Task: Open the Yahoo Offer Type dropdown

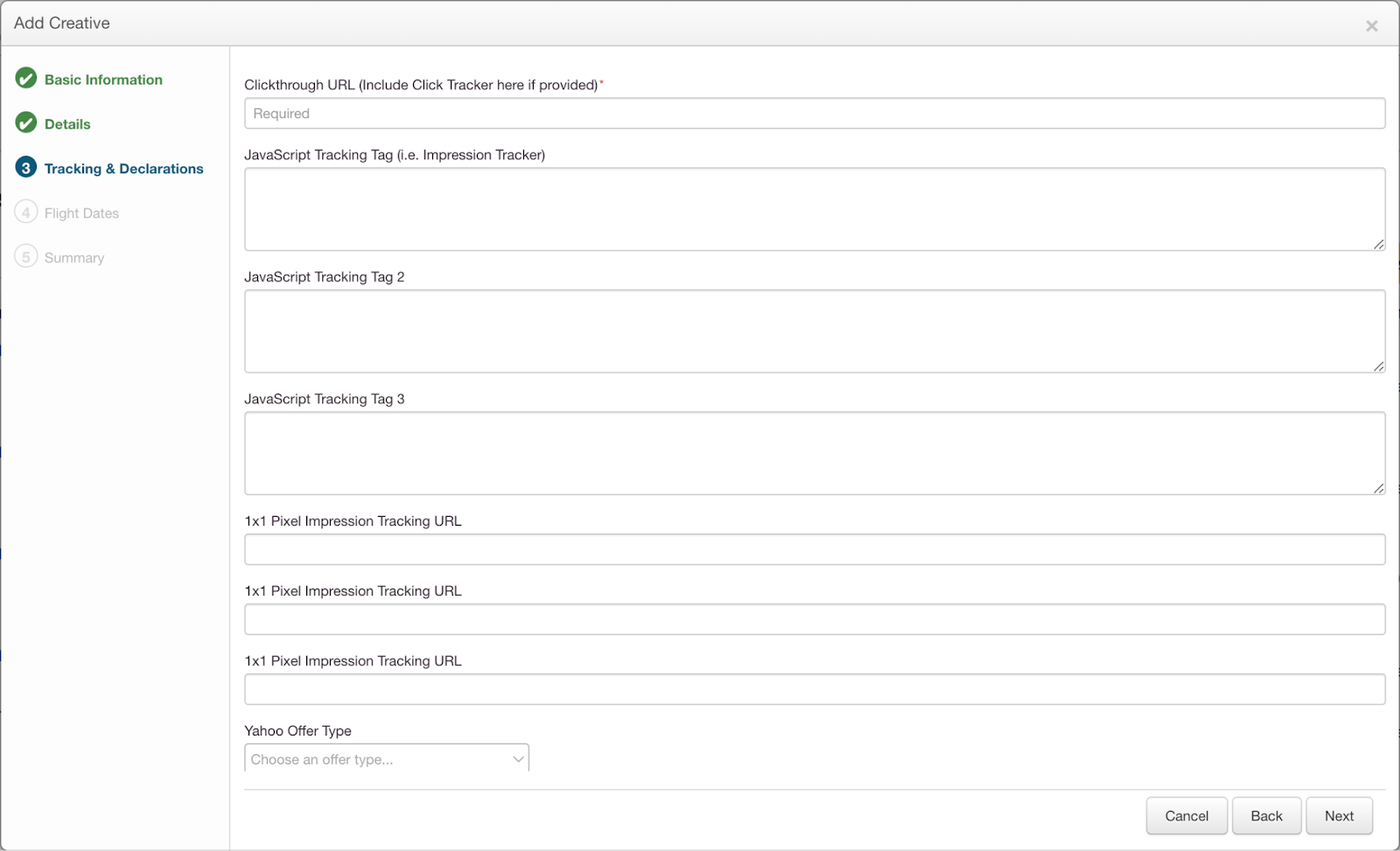Action: point(387,758)
